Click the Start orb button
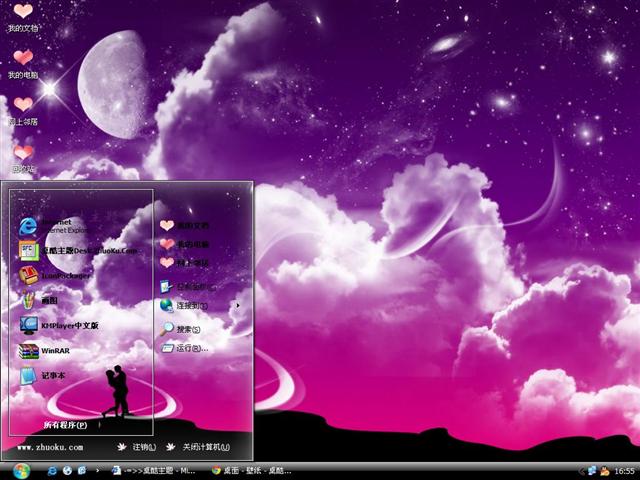 (x=21, y=471)
